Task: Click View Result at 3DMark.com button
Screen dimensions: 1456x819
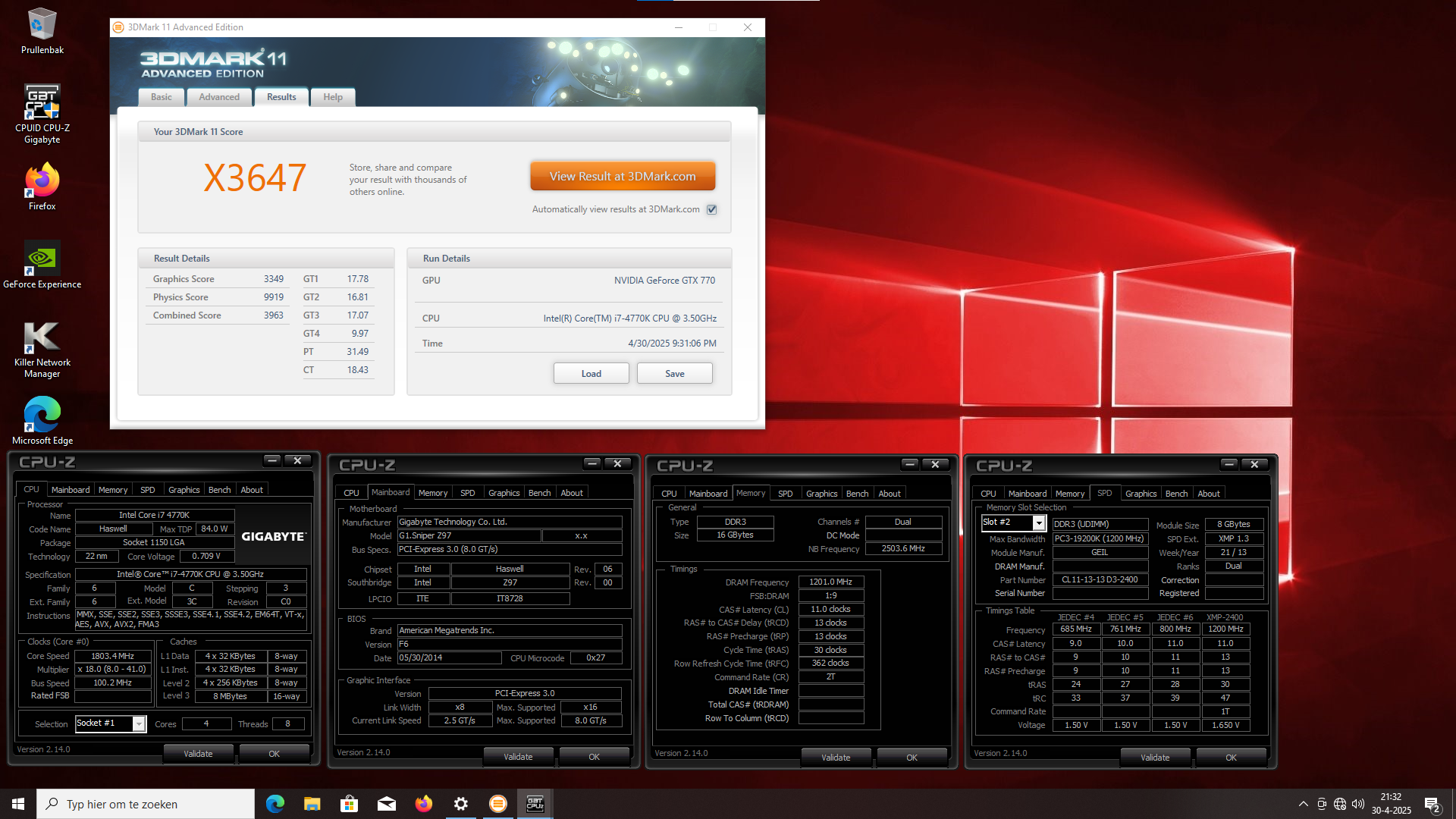Action: [x=623, y=176]
